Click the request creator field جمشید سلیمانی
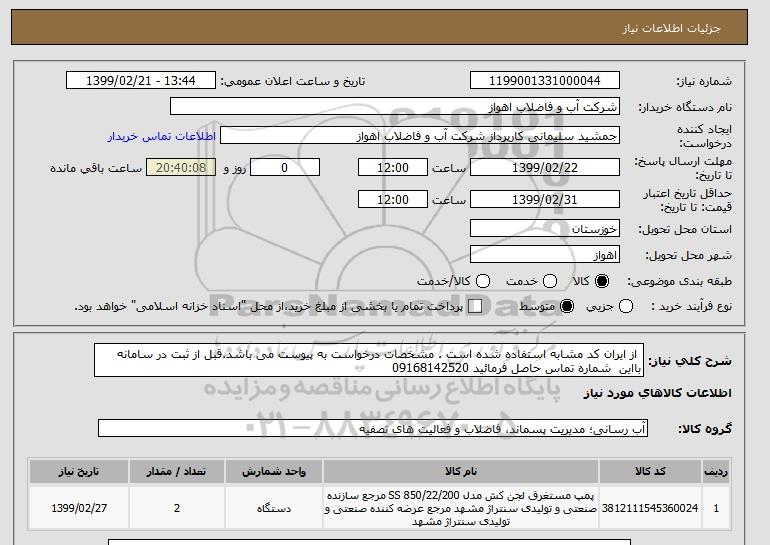 coord(420,136)
